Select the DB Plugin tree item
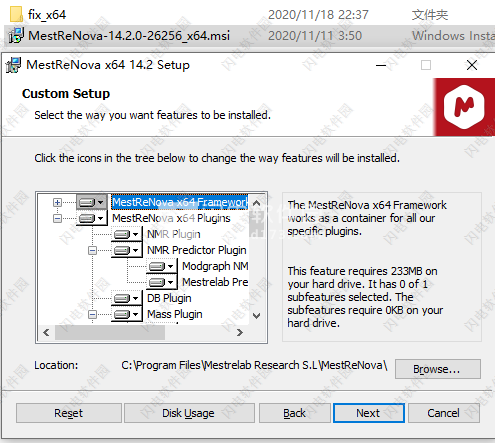 pos(169,298)
